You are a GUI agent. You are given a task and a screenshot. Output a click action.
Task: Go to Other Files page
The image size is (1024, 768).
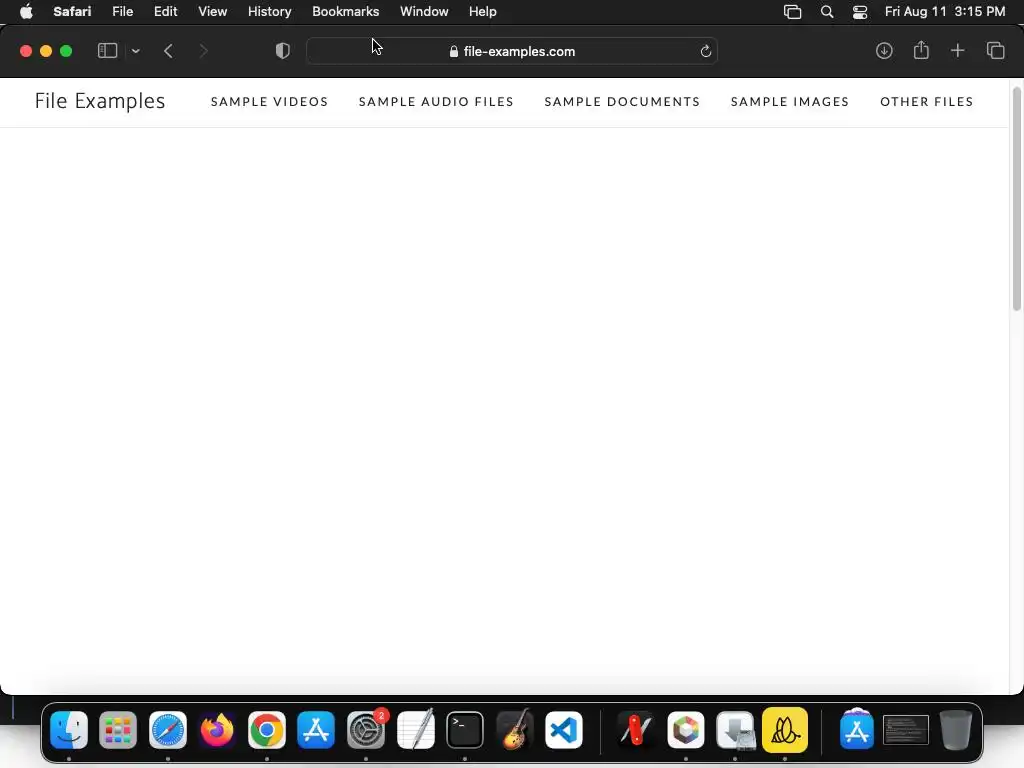pos(926,102)
